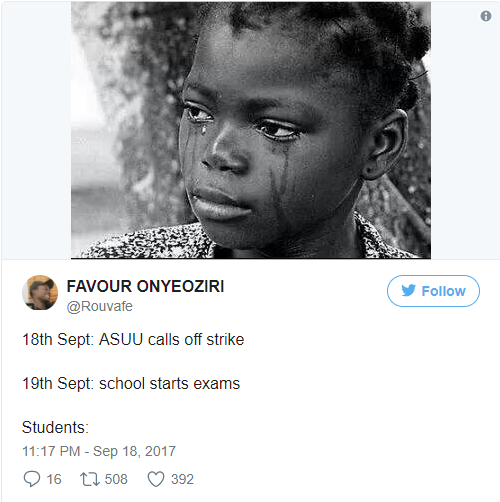The height and width of the screenshot is (502, 500).
Task: Click the tweet text about ASUU strike
Action: click(x=133, y=340)
